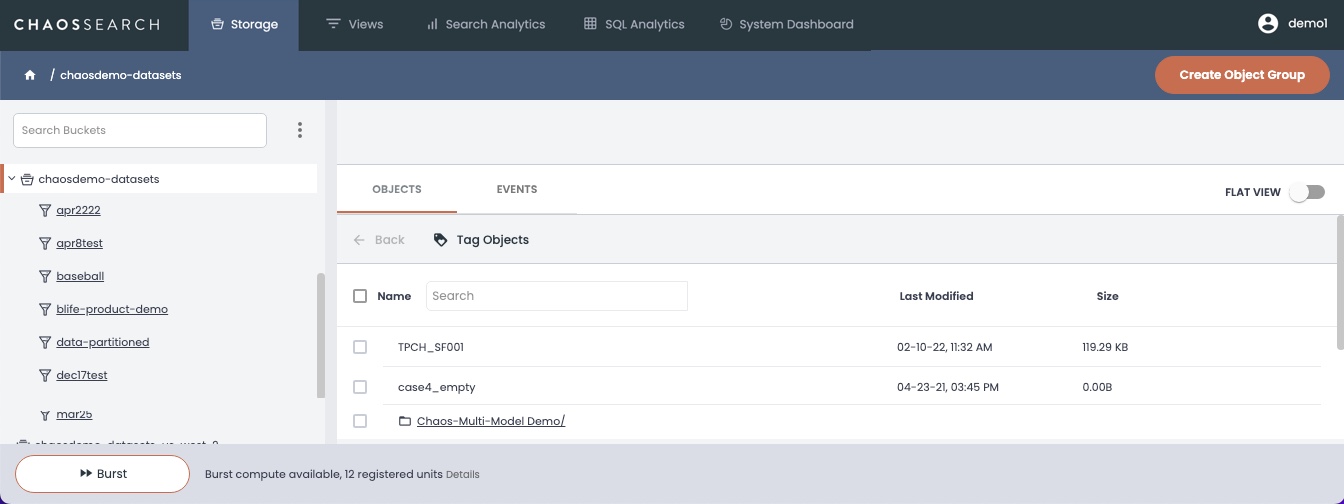Click the Back arrow button
This screenshot has width=1344, height=504.
coord(379,240)
